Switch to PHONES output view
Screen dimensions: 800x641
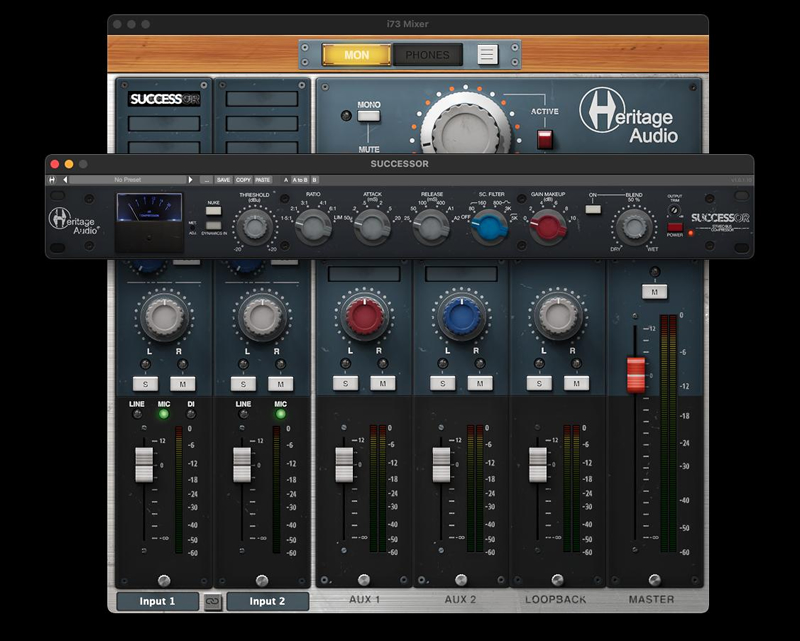pyautogui.click(x=428, y=55)
